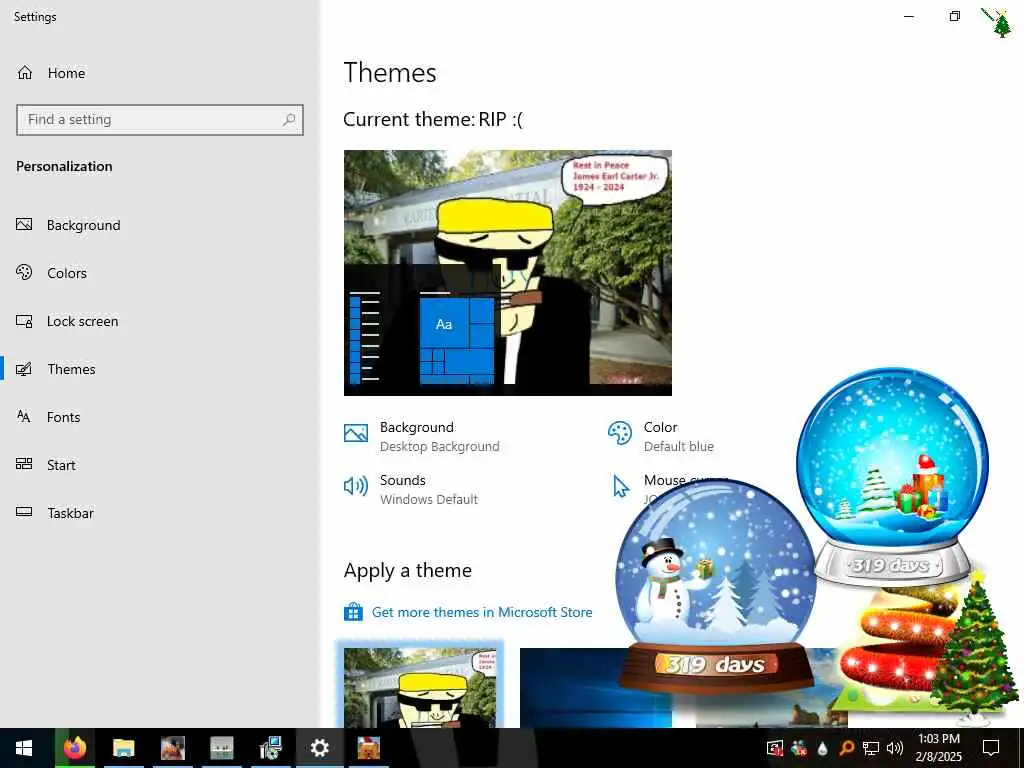
Task: Click the colorful people tray icon
Action: pos(799,748)
